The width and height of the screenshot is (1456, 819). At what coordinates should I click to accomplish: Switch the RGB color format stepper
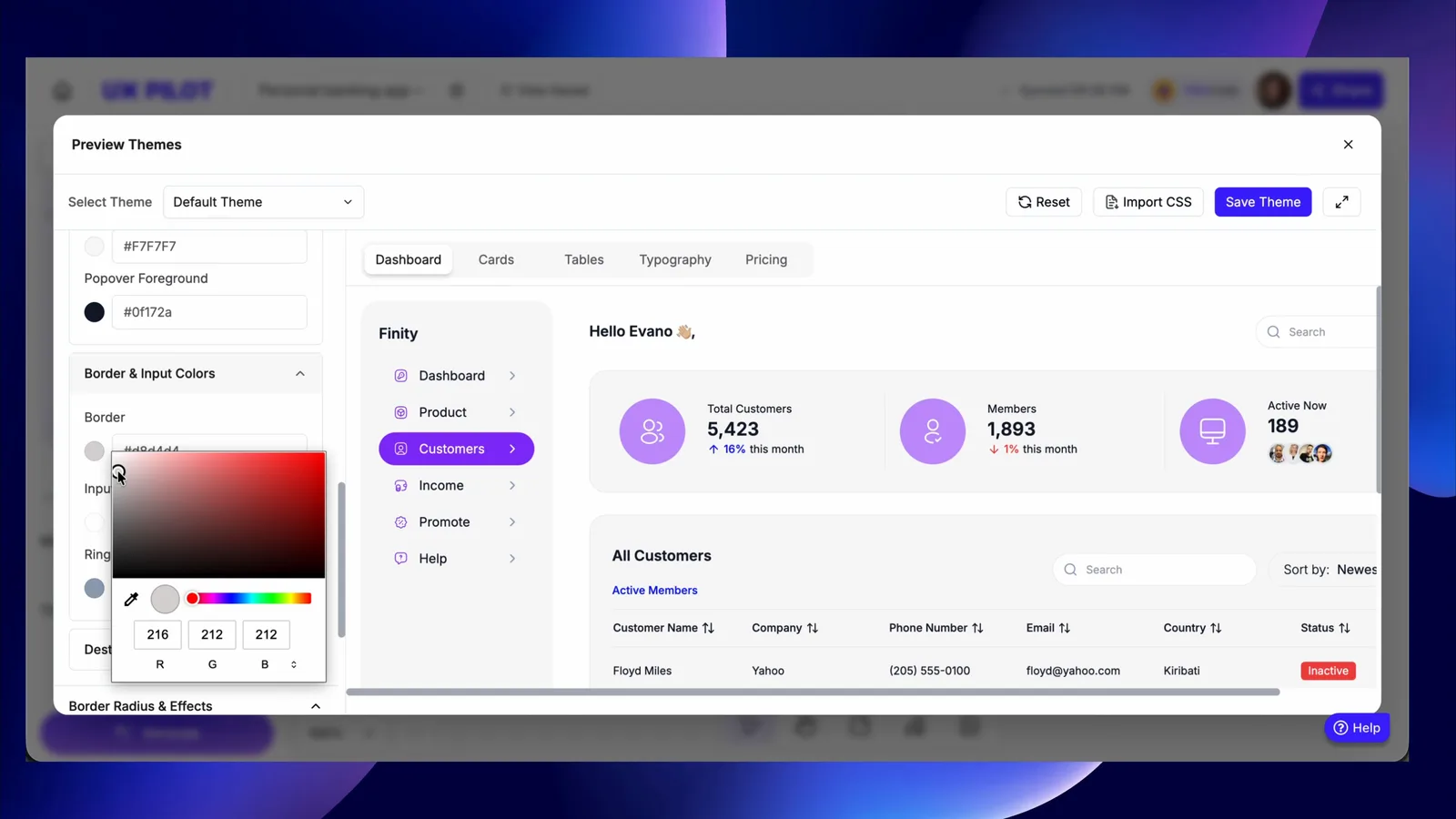(294, 664)
